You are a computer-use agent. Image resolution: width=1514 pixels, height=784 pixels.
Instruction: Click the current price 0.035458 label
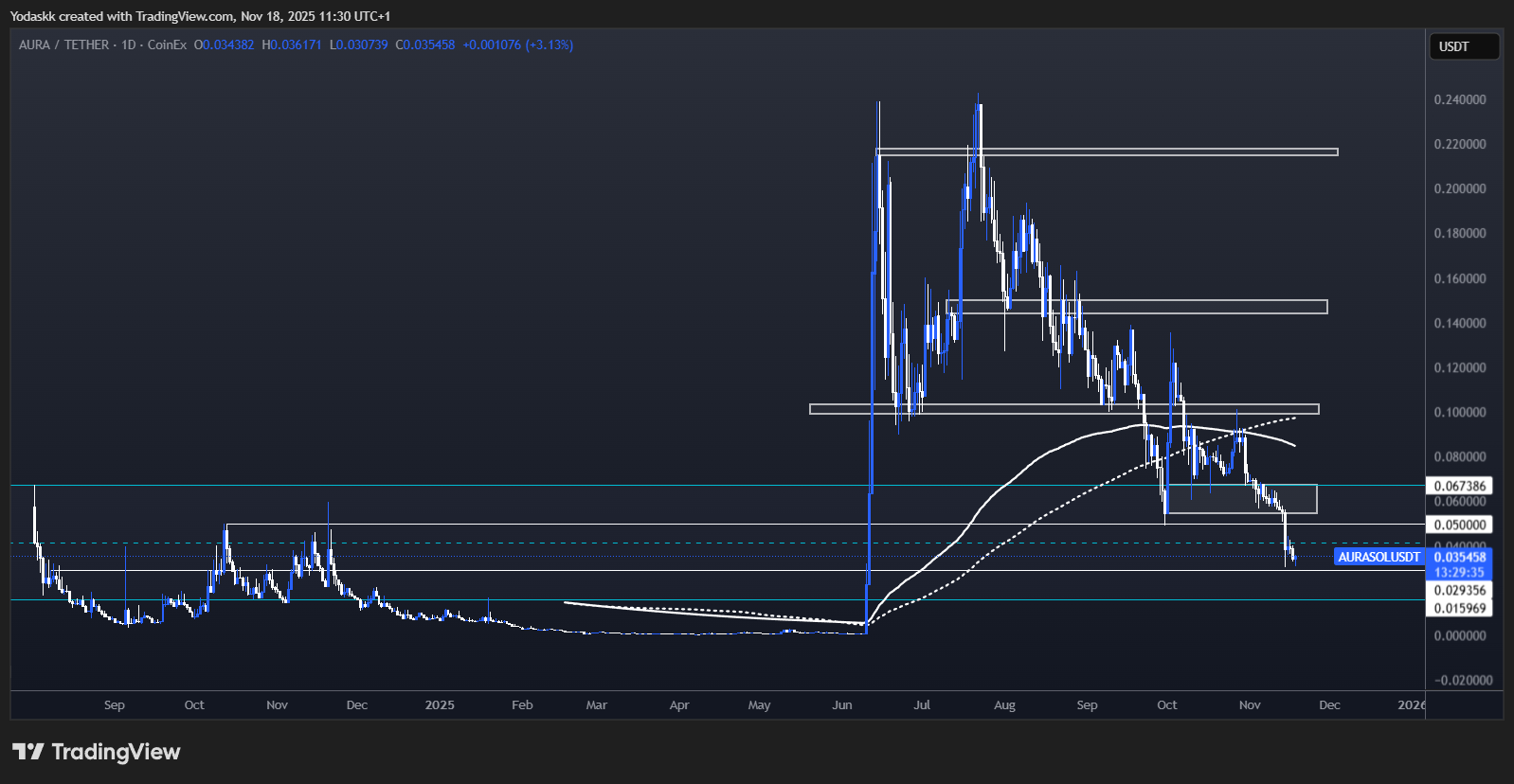[1459, 557]
